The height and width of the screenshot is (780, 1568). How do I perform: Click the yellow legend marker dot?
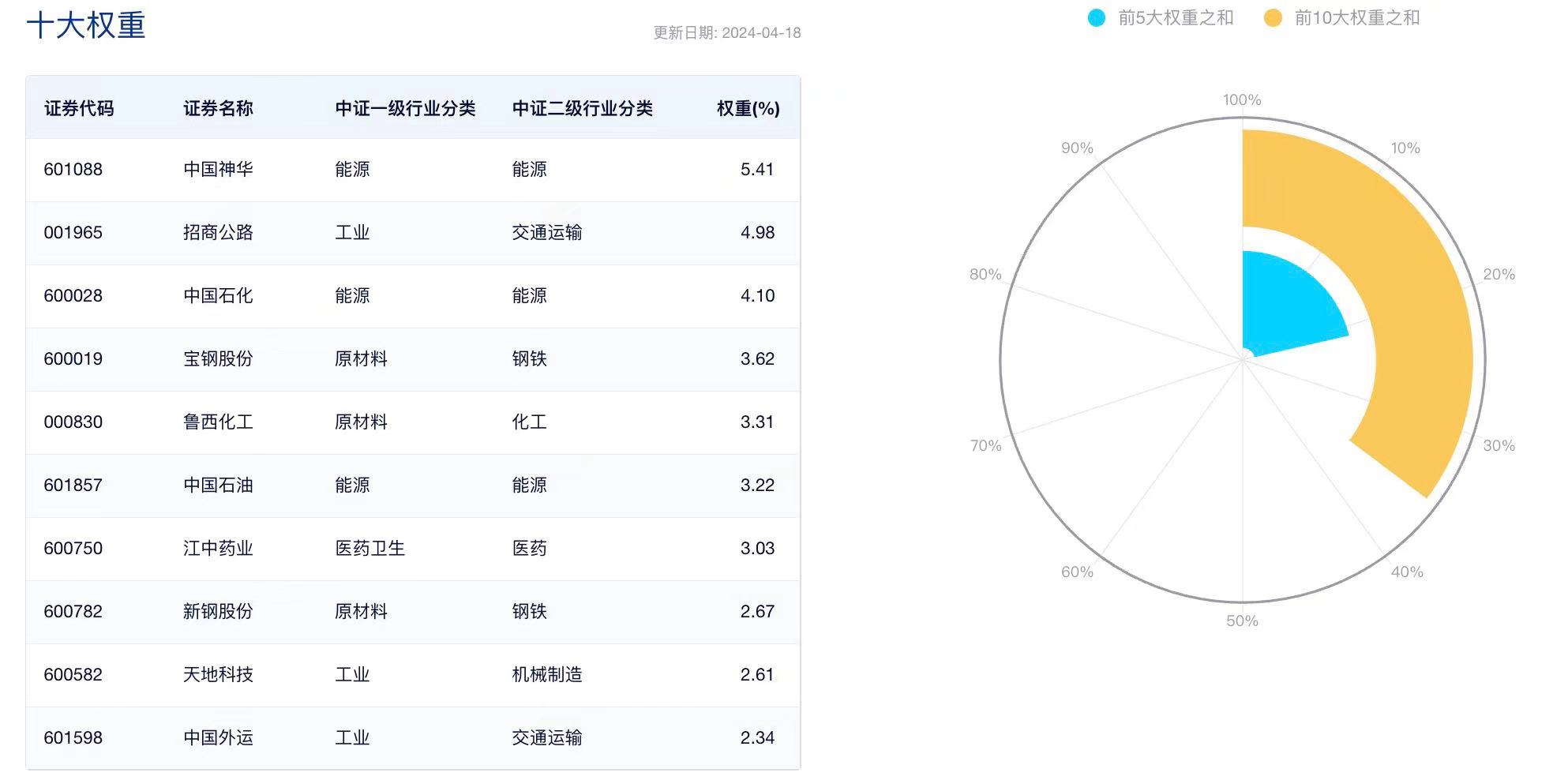coord(1272,17)
